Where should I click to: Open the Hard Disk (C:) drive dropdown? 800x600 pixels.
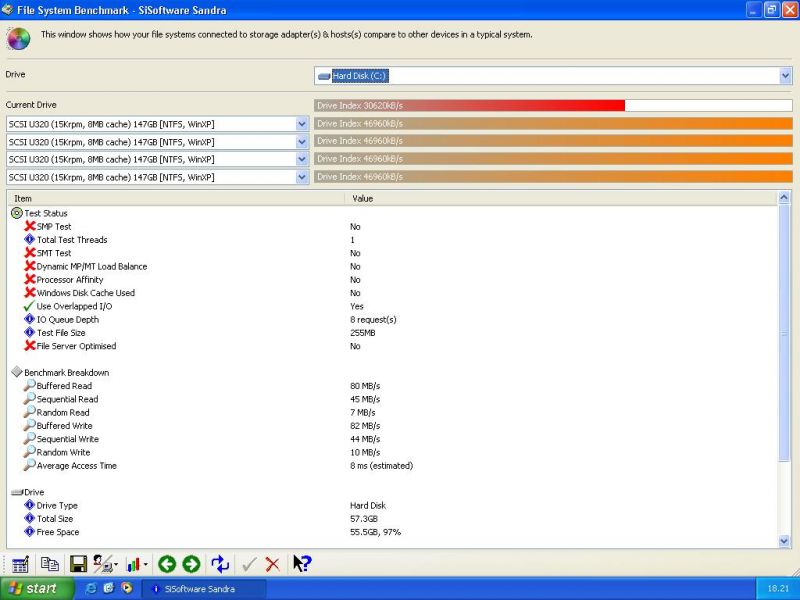tap(785, 76)
